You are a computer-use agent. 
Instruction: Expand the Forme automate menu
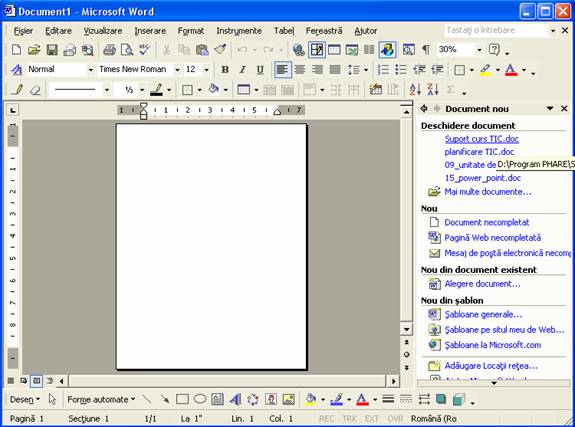coord(101,399)
